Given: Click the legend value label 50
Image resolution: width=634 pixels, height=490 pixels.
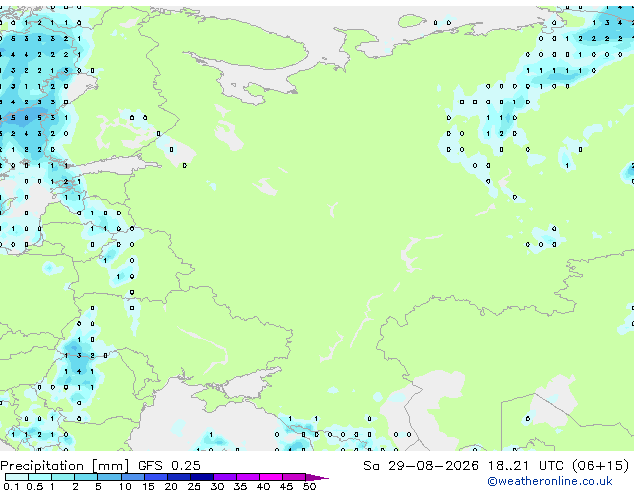Looking at the screenshot, I should pos(309,486).
